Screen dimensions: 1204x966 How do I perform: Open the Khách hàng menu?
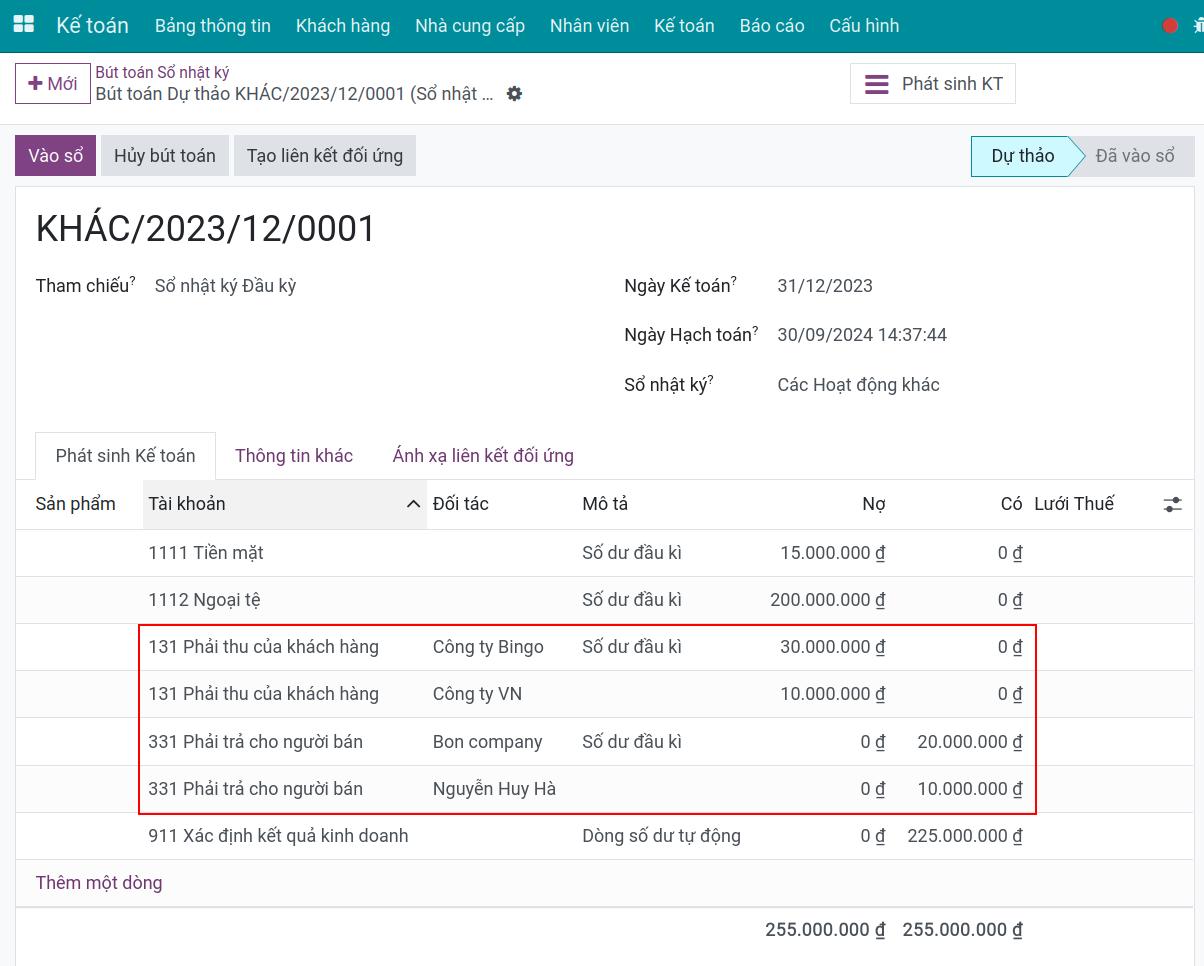(x=343, y=26)
